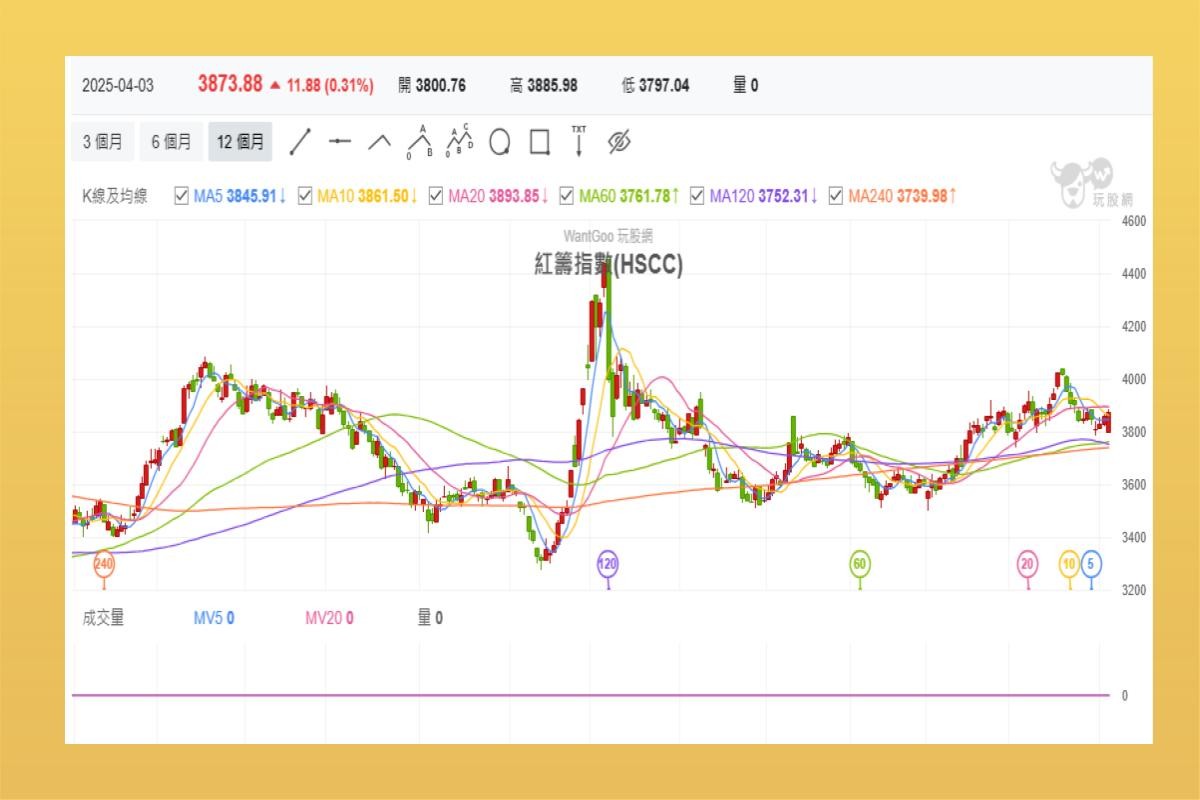
Task: Click the pink 20 MA marker
Action: coord(1028,564)
